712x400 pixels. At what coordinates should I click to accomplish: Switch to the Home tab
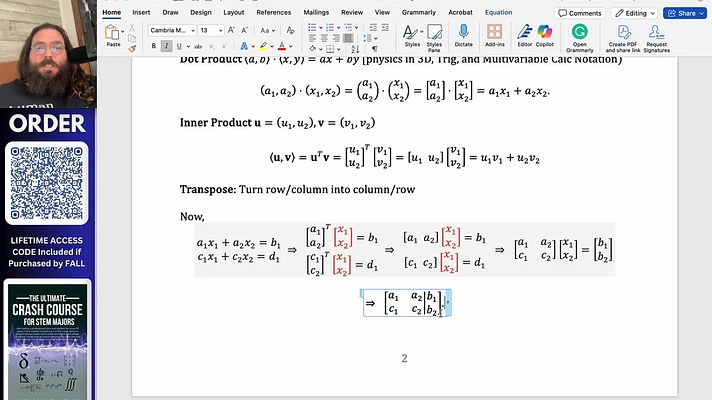(111, 12)
